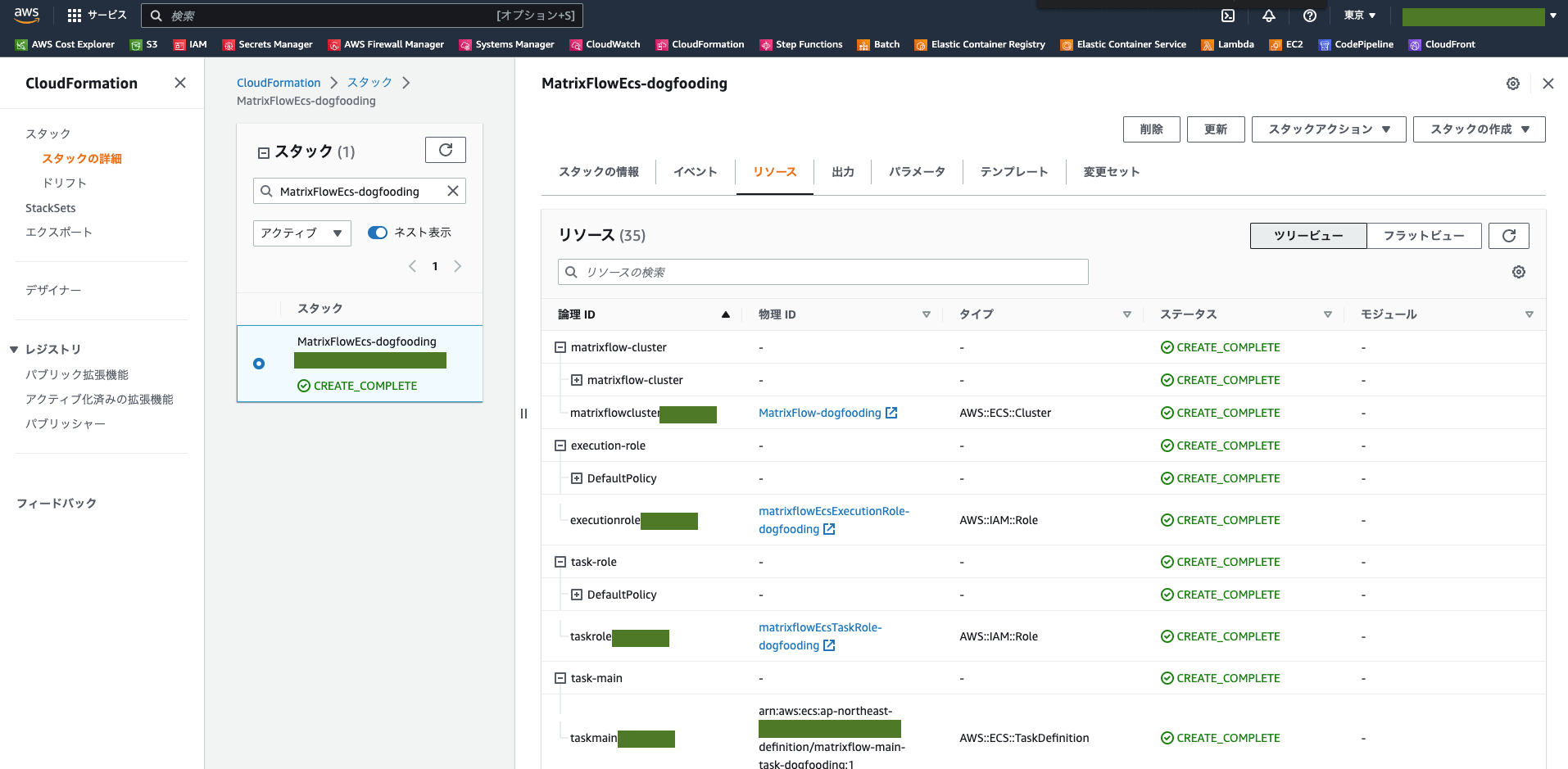This screenshot has height=769, width=1568.
Task: Switch to 出力 tab
Action: click(x=843, y=172)
